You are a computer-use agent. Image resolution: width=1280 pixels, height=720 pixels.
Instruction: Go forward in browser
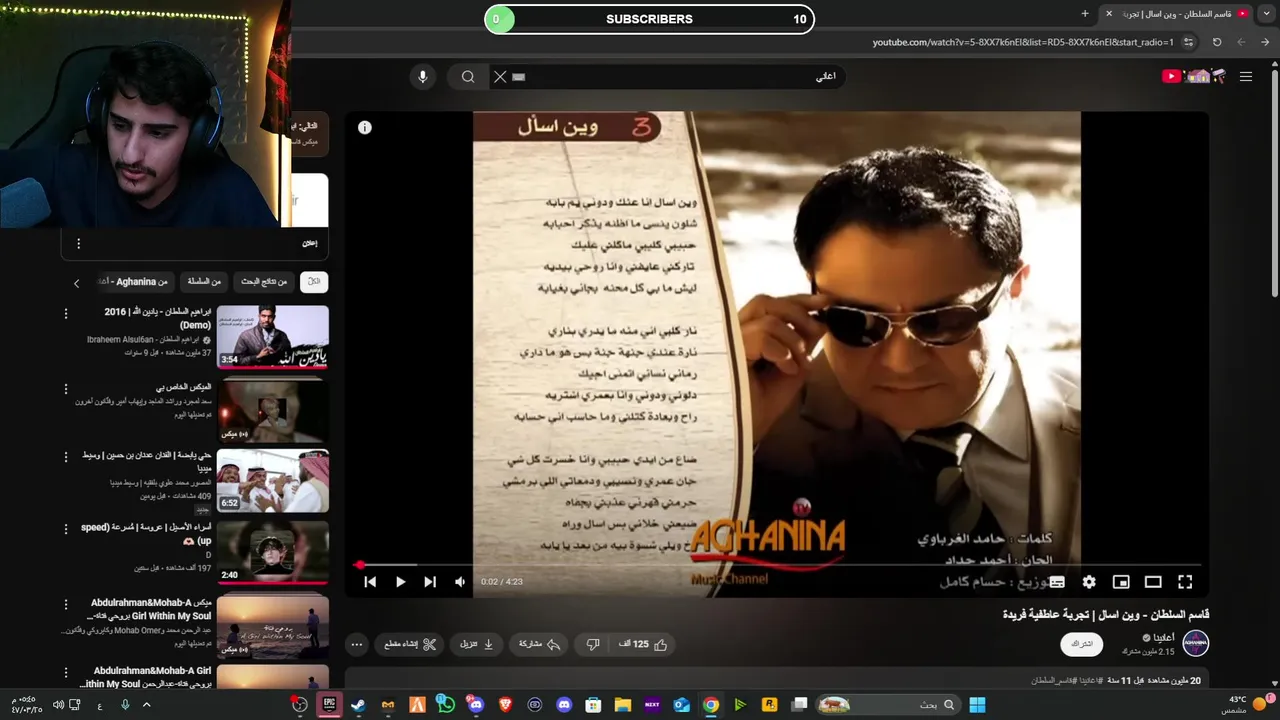(1241, 42)
